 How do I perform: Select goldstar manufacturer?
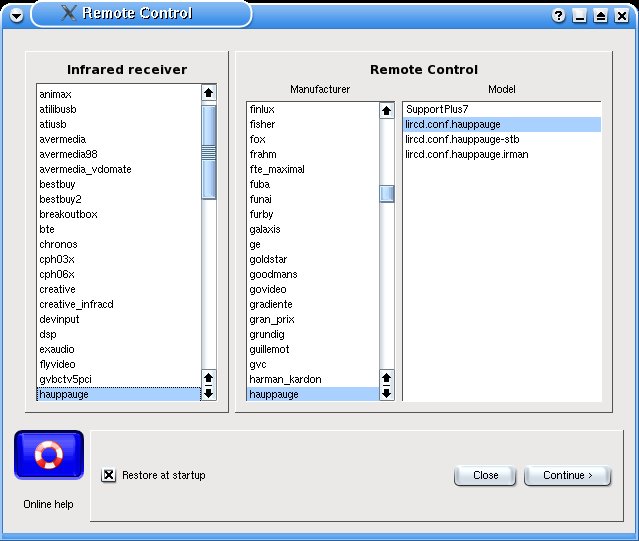pos(313,260)
